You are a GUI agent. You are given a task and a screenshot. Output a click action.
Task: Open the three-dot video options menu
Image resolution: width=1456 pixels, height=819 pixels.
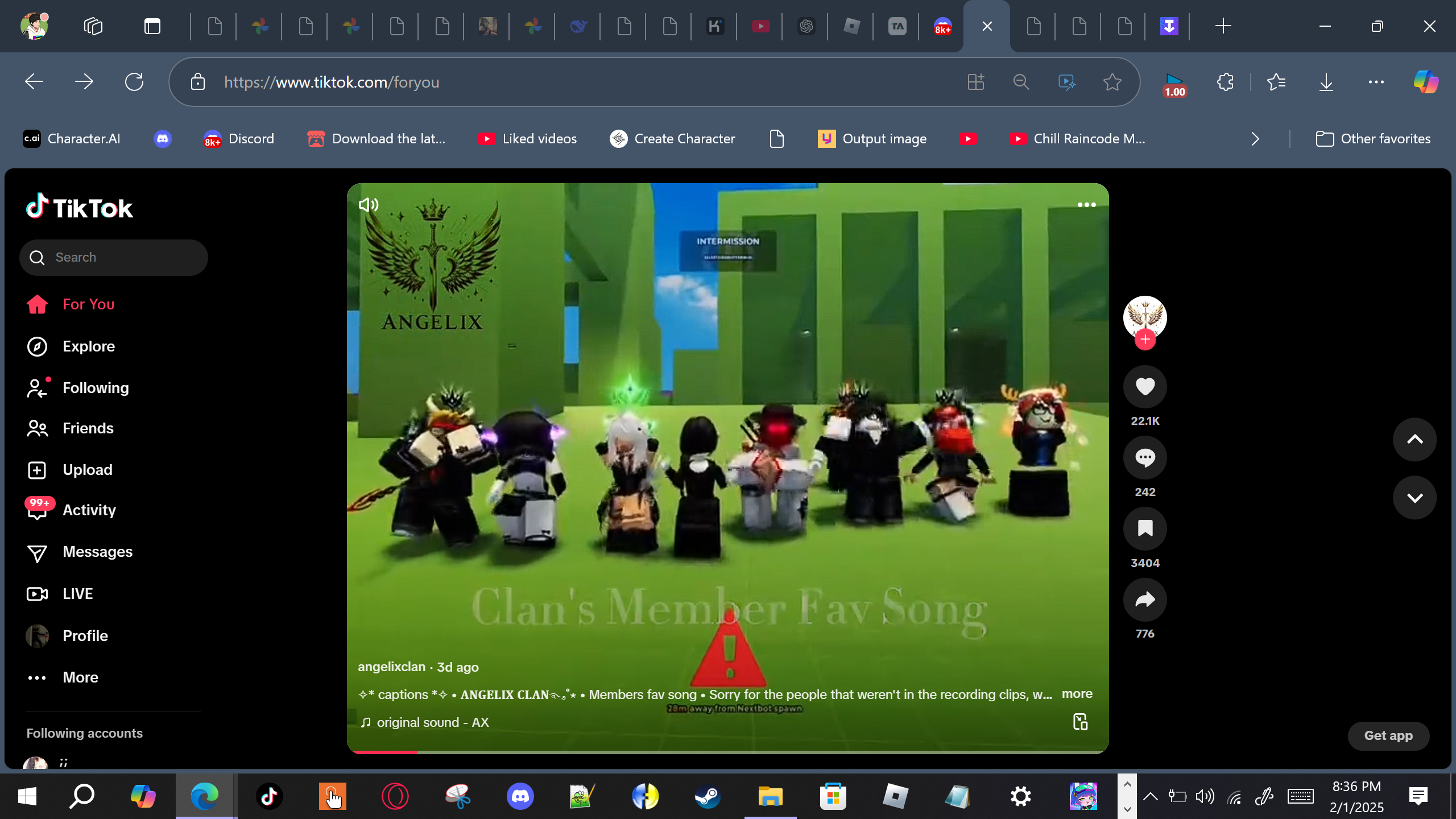pyautogui.click(x=1086, y=205)
